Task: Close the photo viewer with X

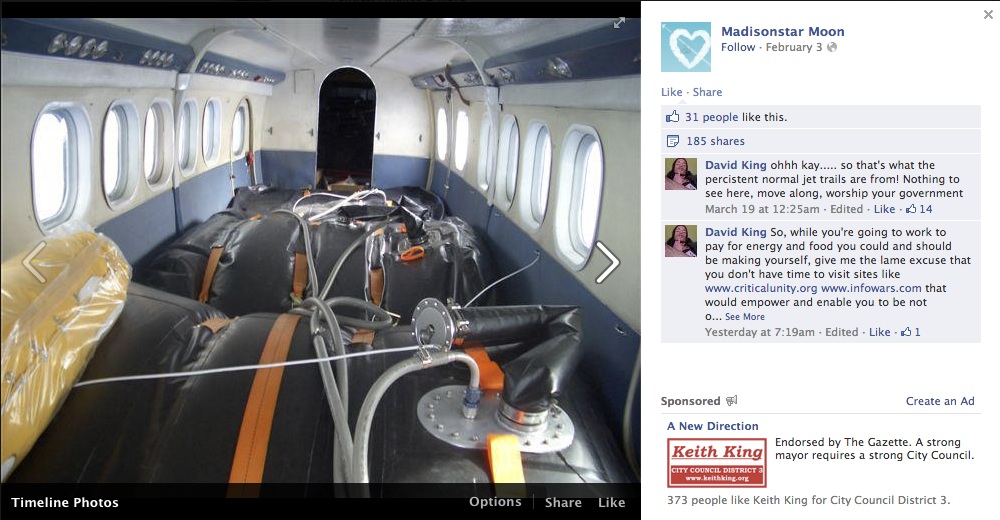Action: point(988,14)
